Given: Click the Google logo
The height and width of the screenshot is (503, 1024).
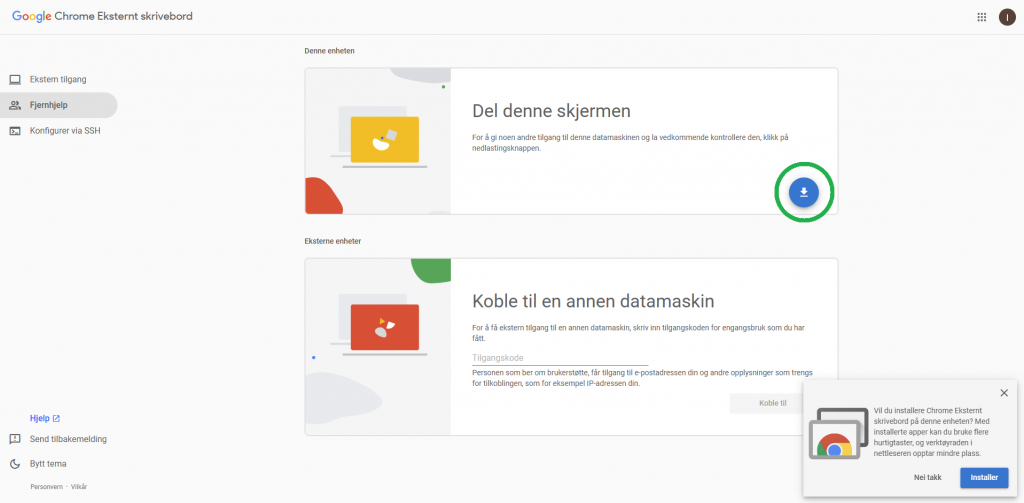Looking at the screenshot, I should click(x=31, y=17).
